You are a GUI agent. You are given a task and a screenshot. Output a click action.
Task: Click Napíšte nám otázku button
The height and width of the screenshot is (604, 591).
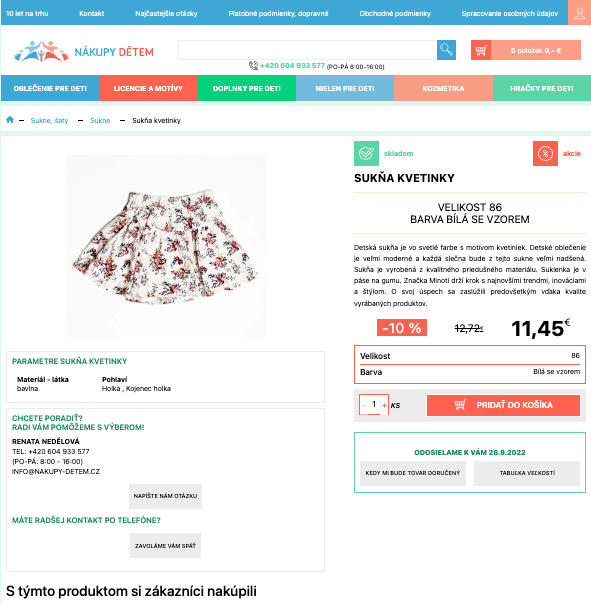click(x=165, y=496)
